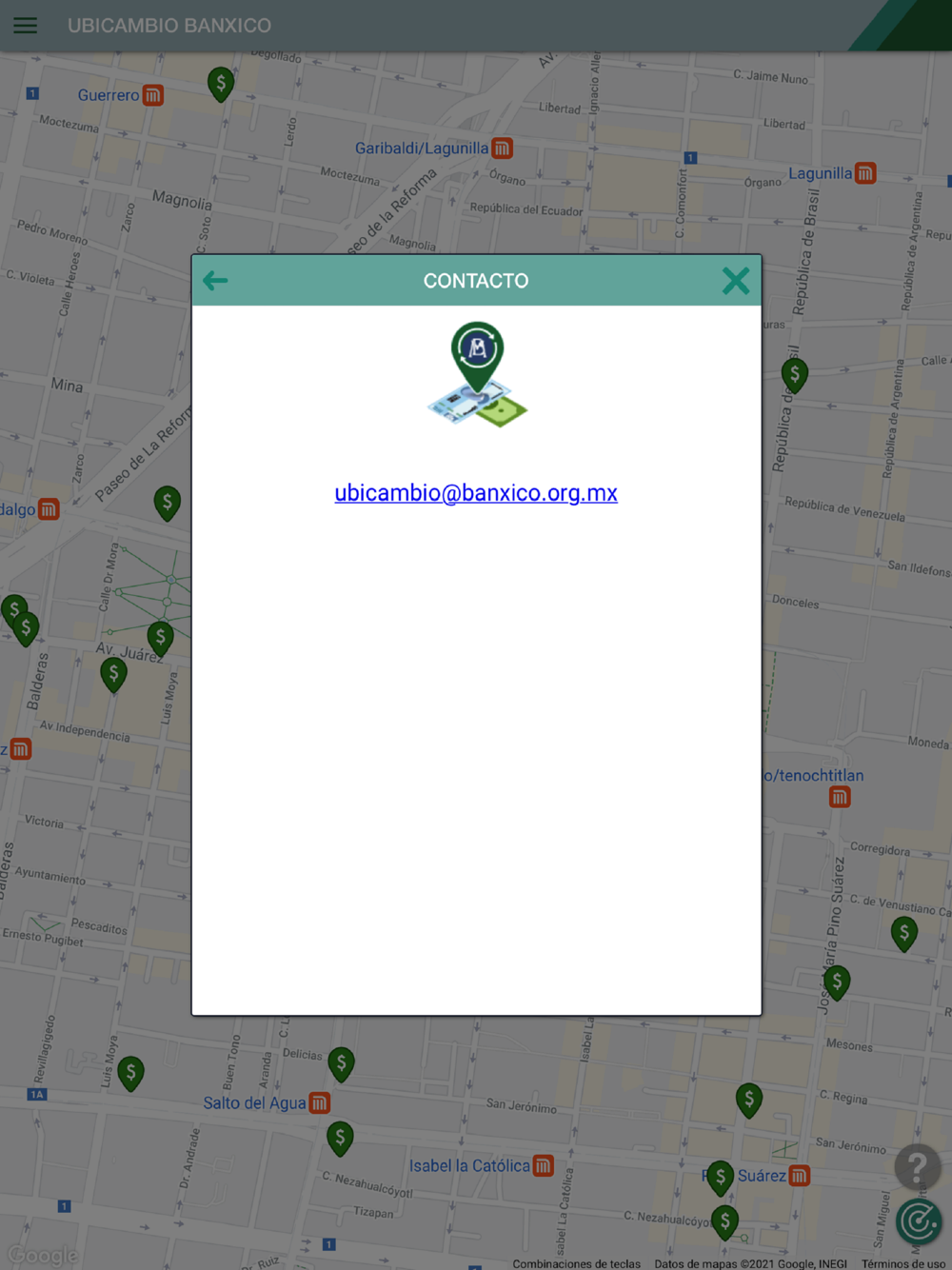The width and height of the screenshot is (952, 1270).
Task: Open the Zócalo/Tenochtitlan metro icon
Action: [840, 797]
